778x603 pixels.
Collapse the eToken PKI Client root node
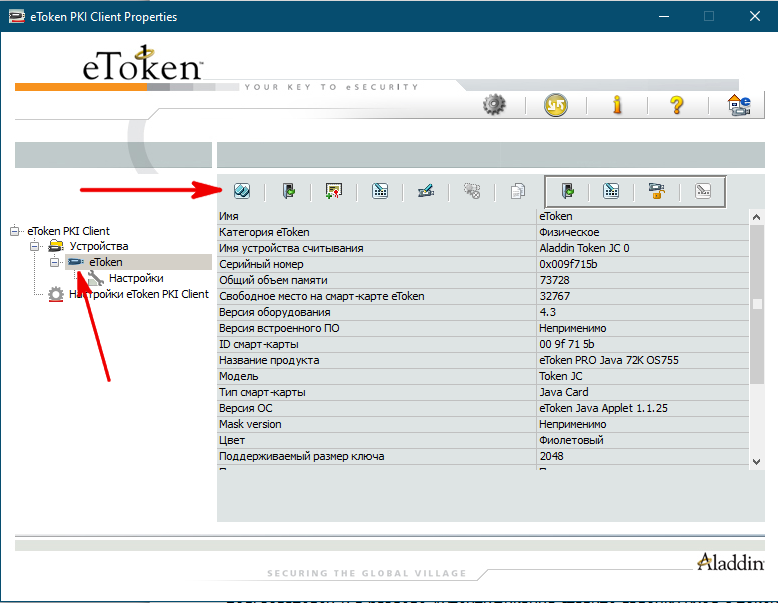[x=15, y=231]
